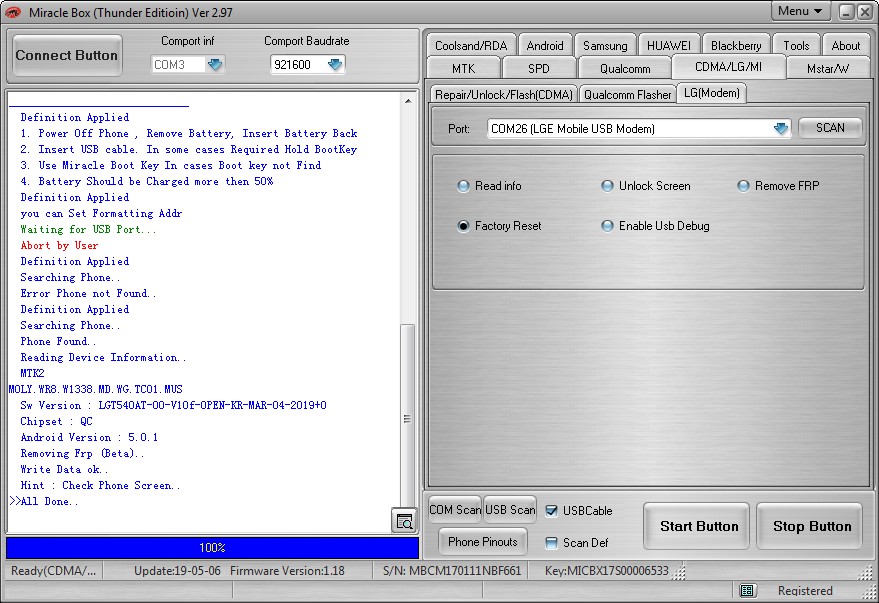879x603 pixels.
Task: Open the Port COM26 LGE modem dropdown
Action: [x=781, y=129]
